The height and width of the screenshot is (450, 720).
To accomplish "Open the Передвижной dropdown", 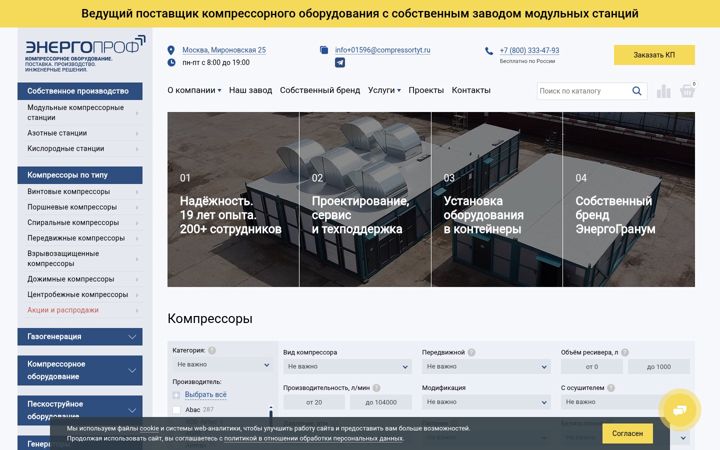I will click(x=486, y=366).
